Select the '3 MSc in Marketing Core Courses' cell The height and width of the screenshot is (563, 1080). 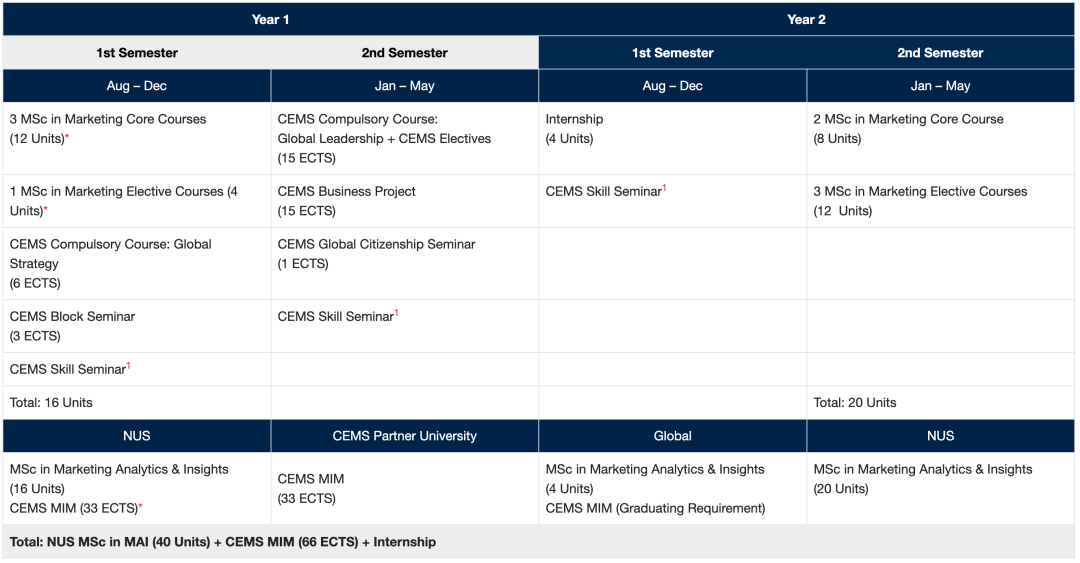coord(137,139)
